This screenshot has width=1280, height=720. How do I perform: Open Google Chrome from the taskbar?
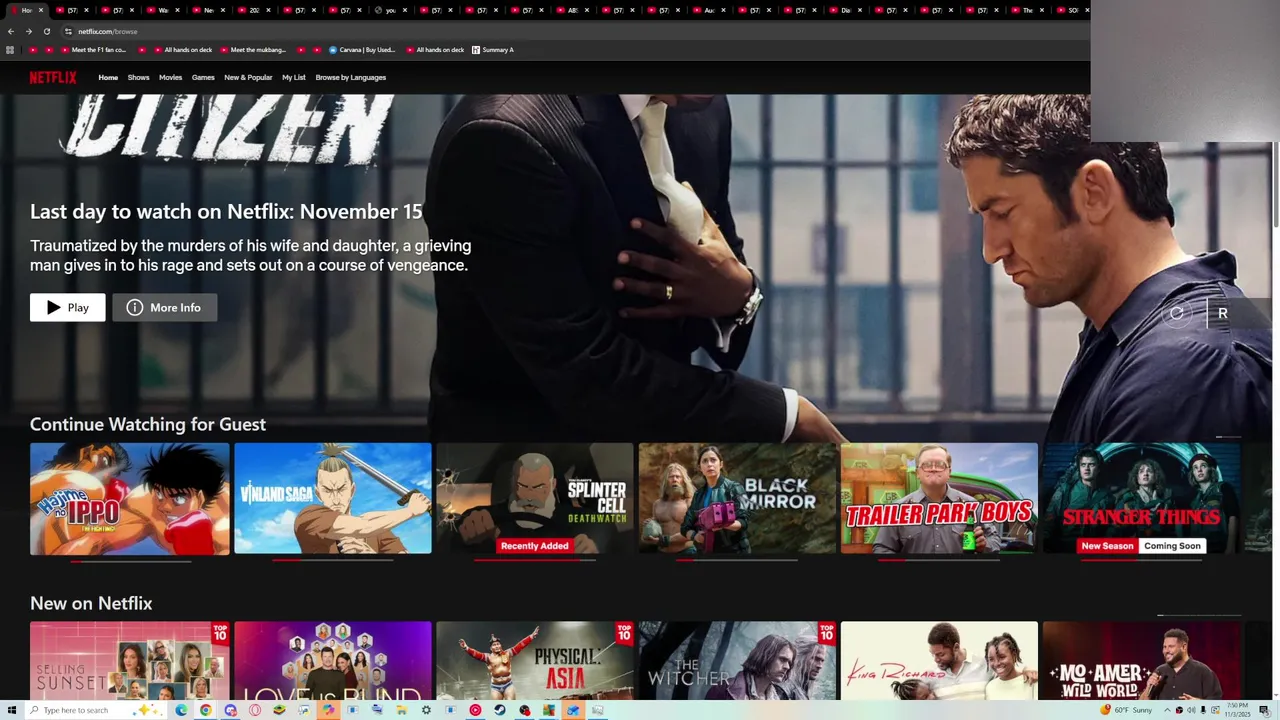point(205,710)
